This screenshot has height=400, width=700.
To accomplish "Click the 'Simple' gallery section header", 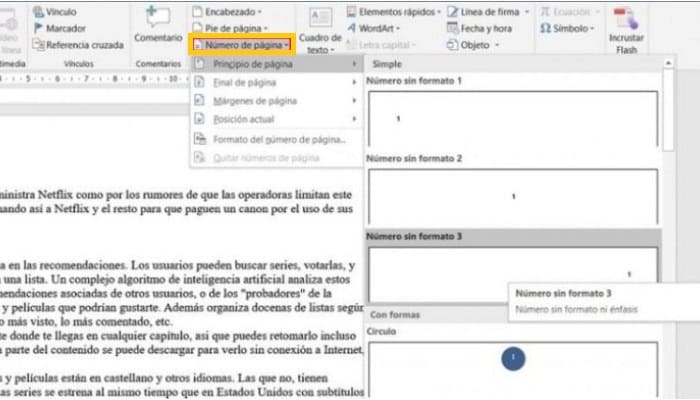I will point(387,64).
